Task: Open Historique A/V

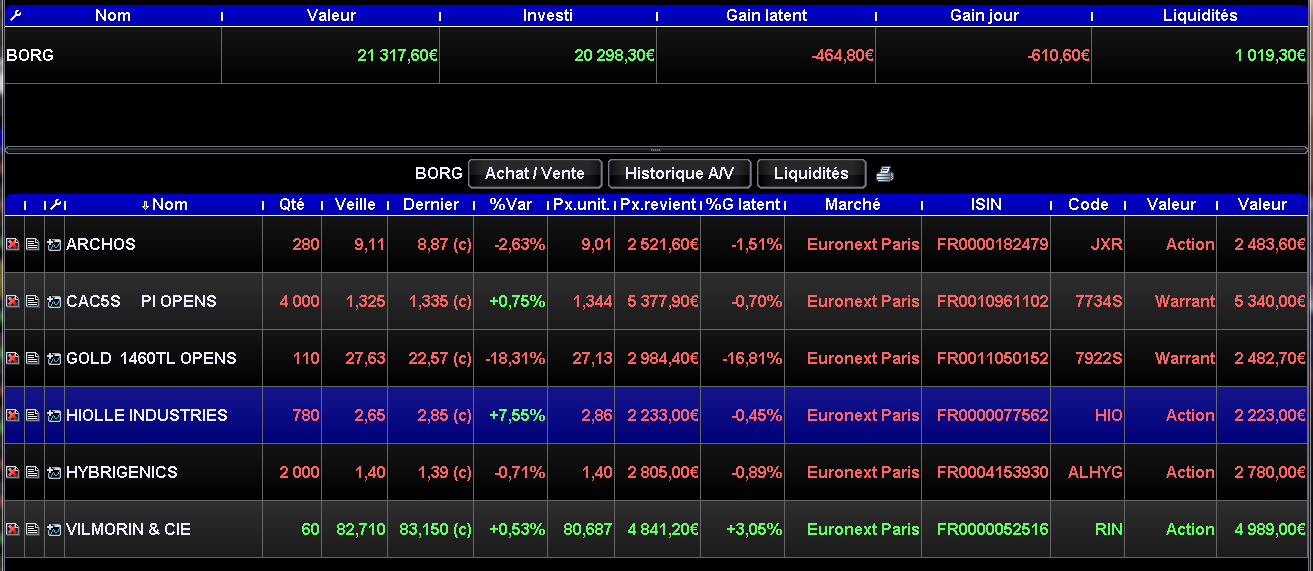Action: point(679,174)
